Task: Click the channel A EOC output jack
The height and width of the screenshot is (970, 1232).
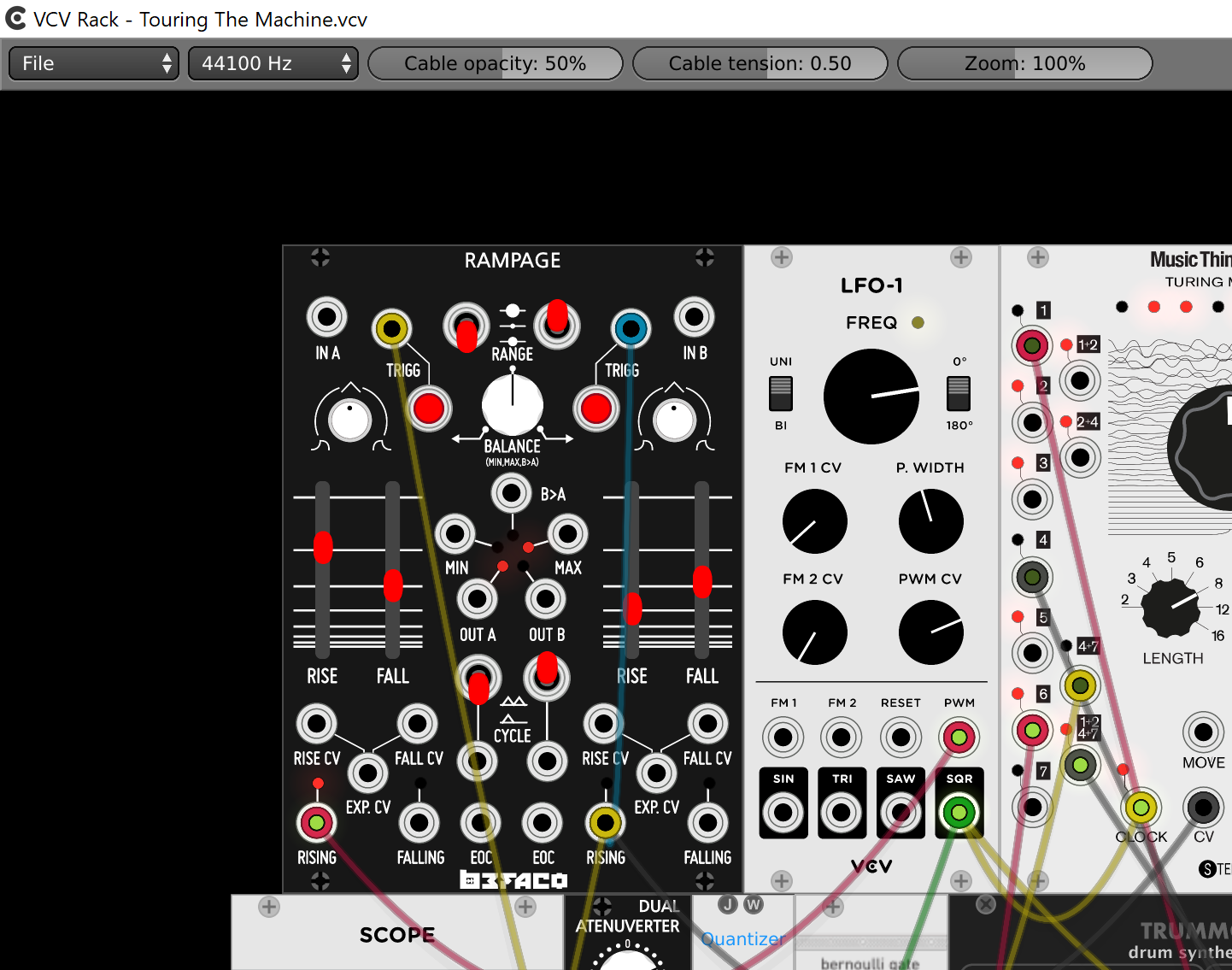Action: pos(481,823)
